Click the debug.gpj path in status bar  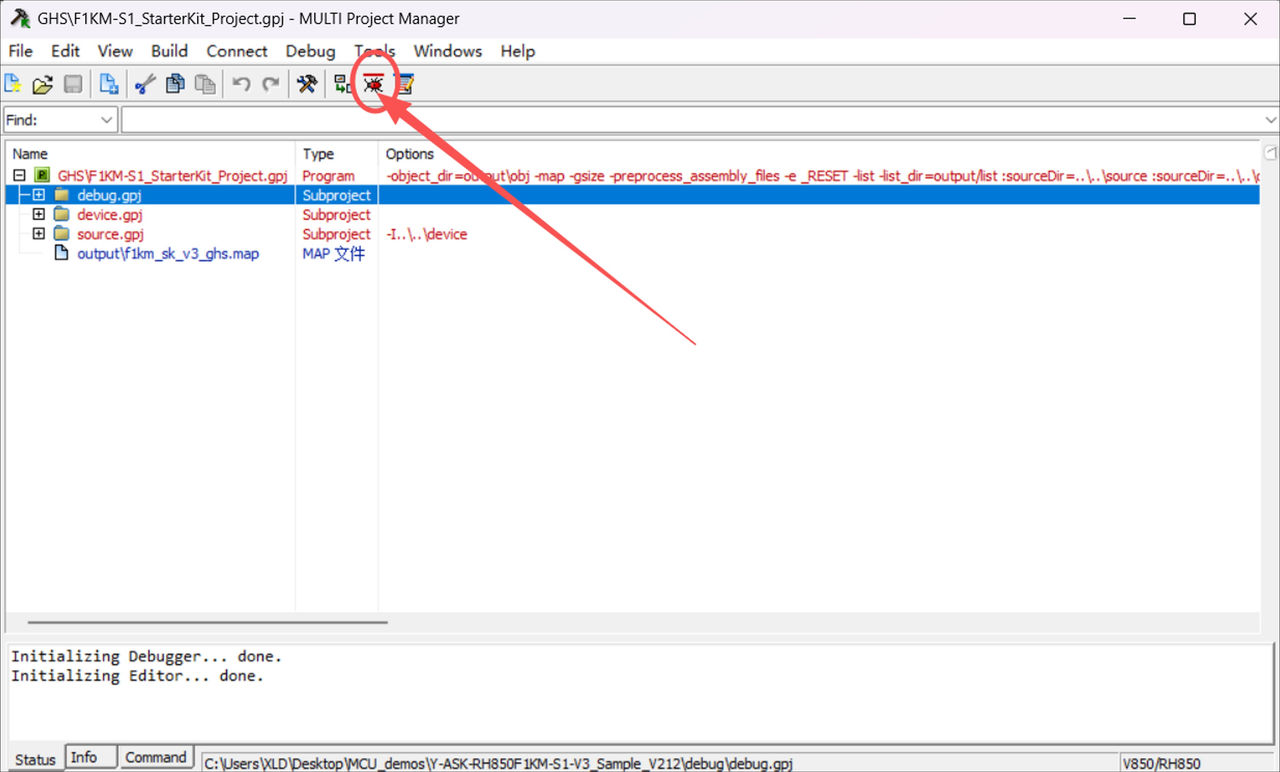pyautogui.click(x=499, y=763)
